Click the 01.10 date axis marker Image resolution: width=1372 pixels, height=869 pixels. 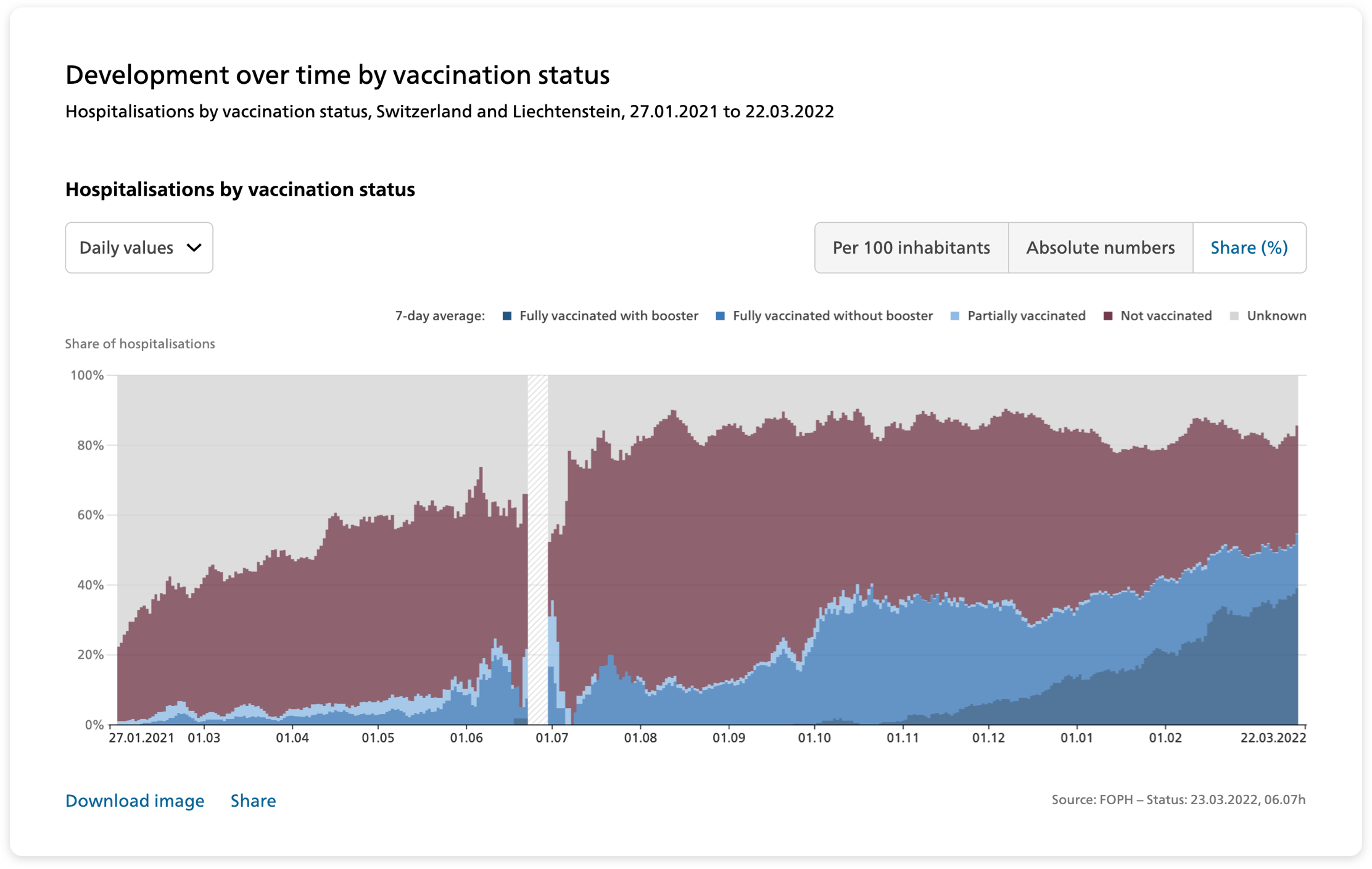(814, 738)
